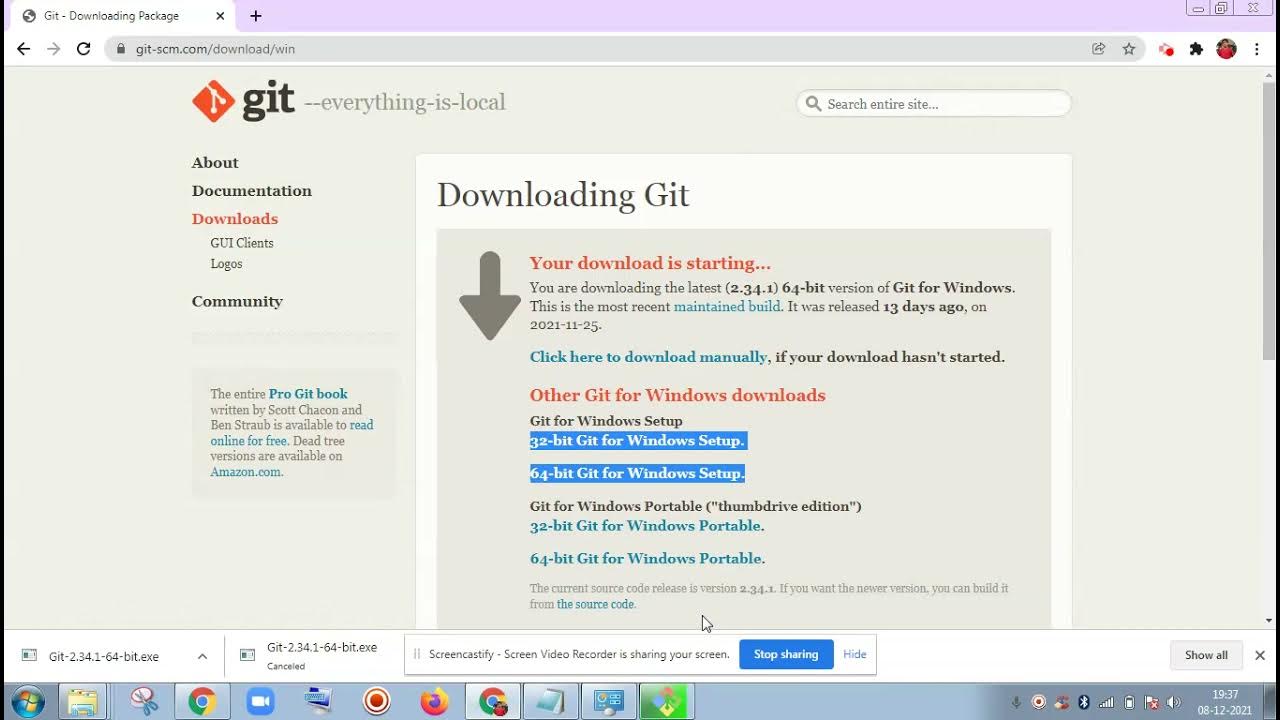Open the Community section
The image size is (1280, 720).
click(237, 301)
